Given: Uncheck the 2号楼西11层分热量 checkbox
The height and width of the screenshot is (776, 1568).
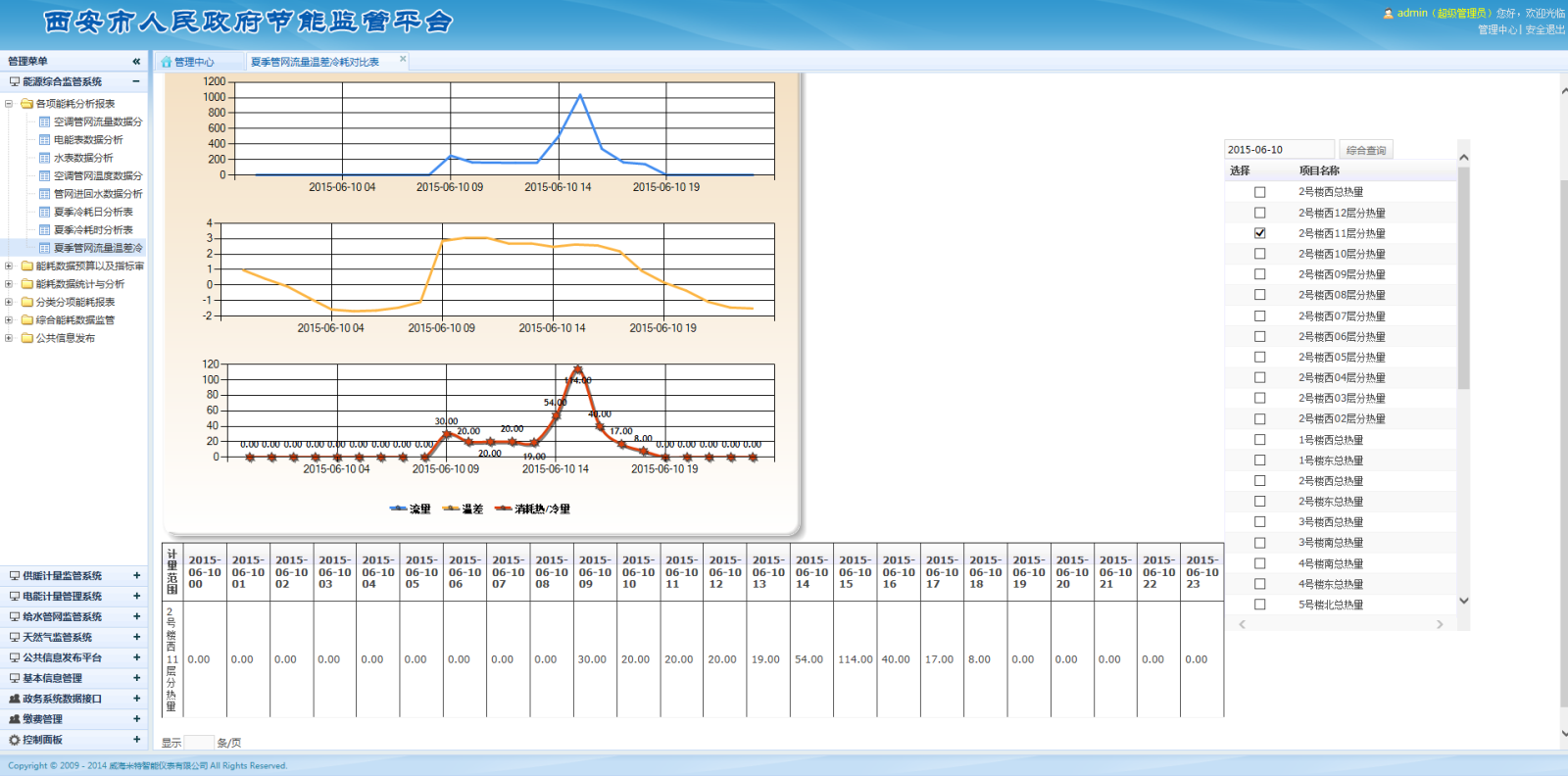Looking at the screenshot, I should pos(1259,233).
